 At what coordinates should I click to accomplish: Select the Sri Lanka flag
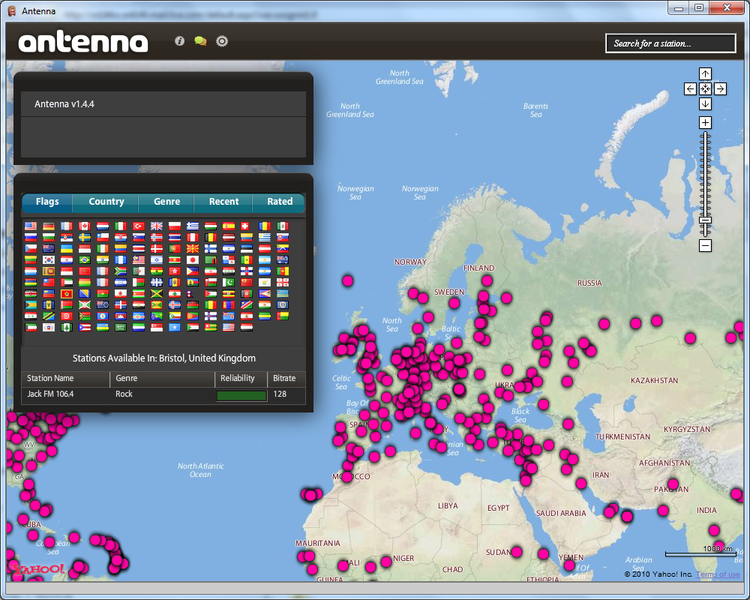pos(49,271)
